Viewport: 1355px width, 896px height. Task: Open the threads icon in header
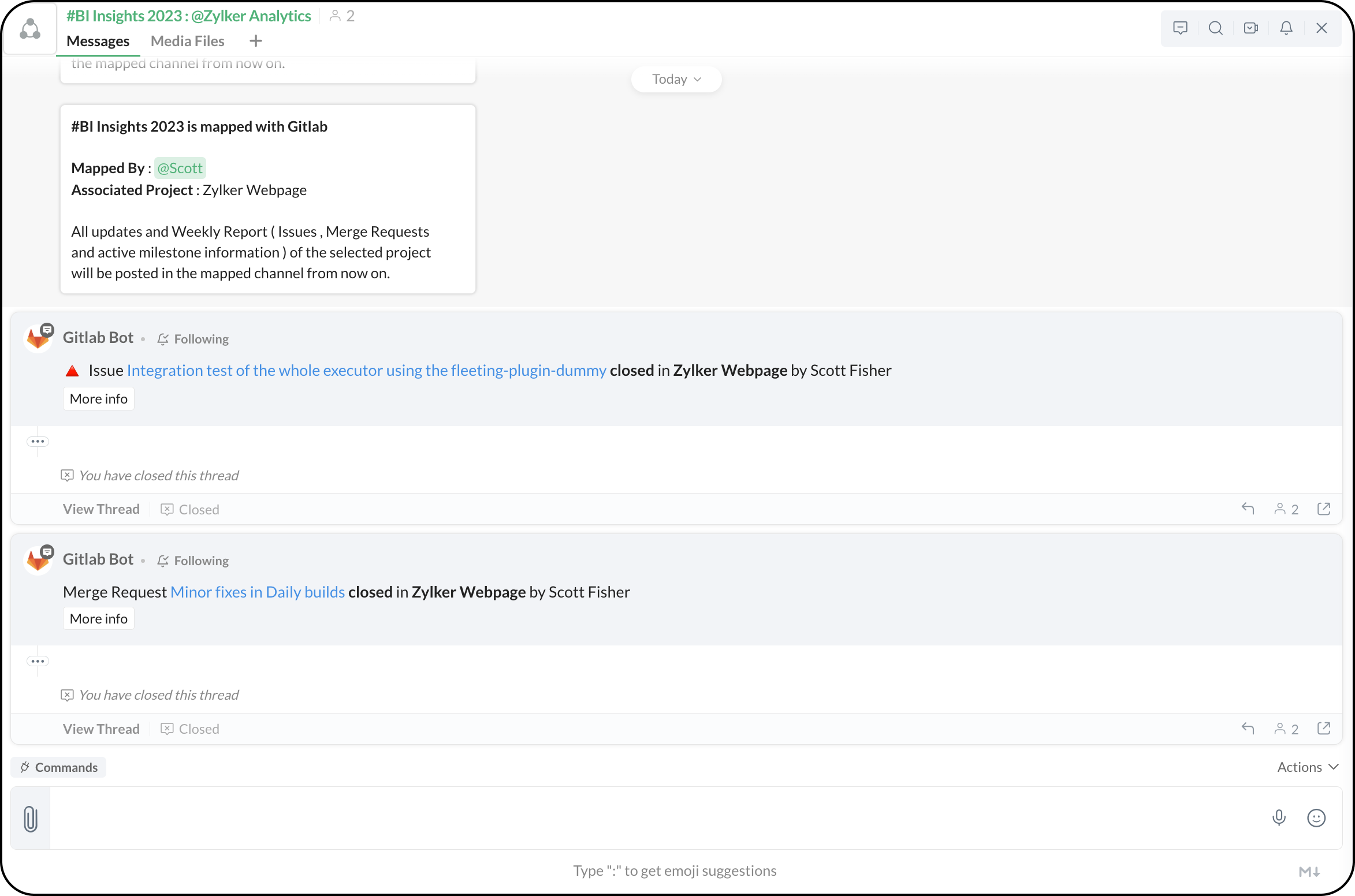[x=1180, y=28]
